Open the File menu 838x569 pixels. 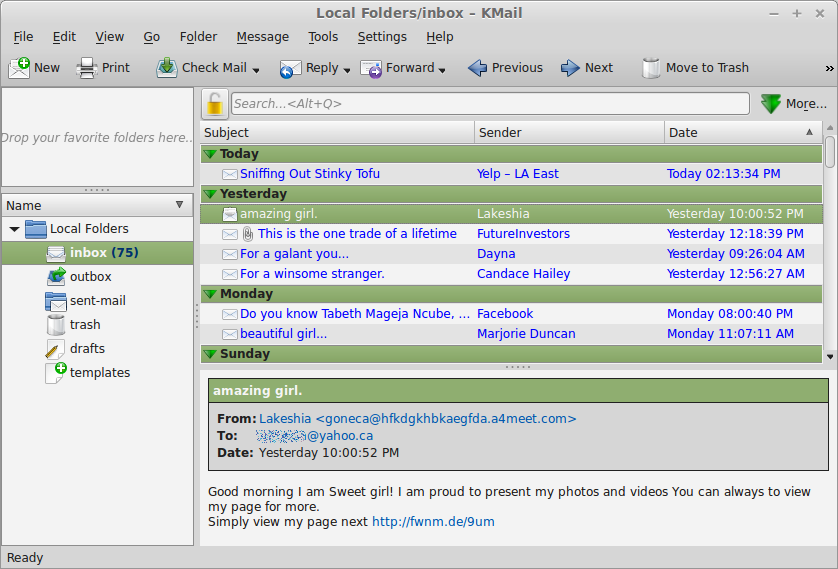click(x=23, y=37)
